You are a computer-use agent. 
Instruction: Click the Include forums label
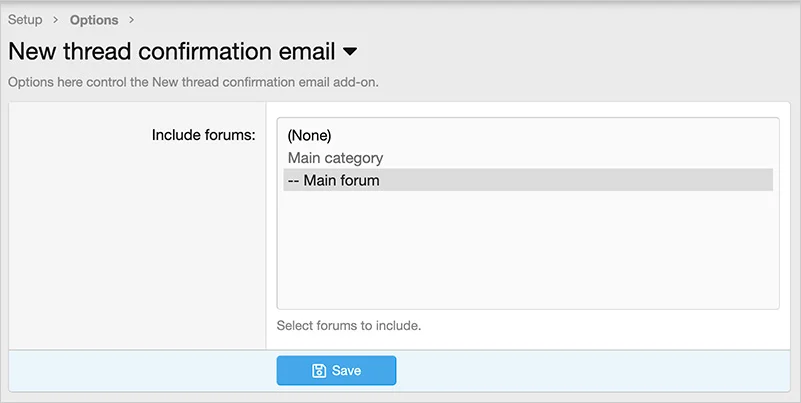(x=203, y=134)
